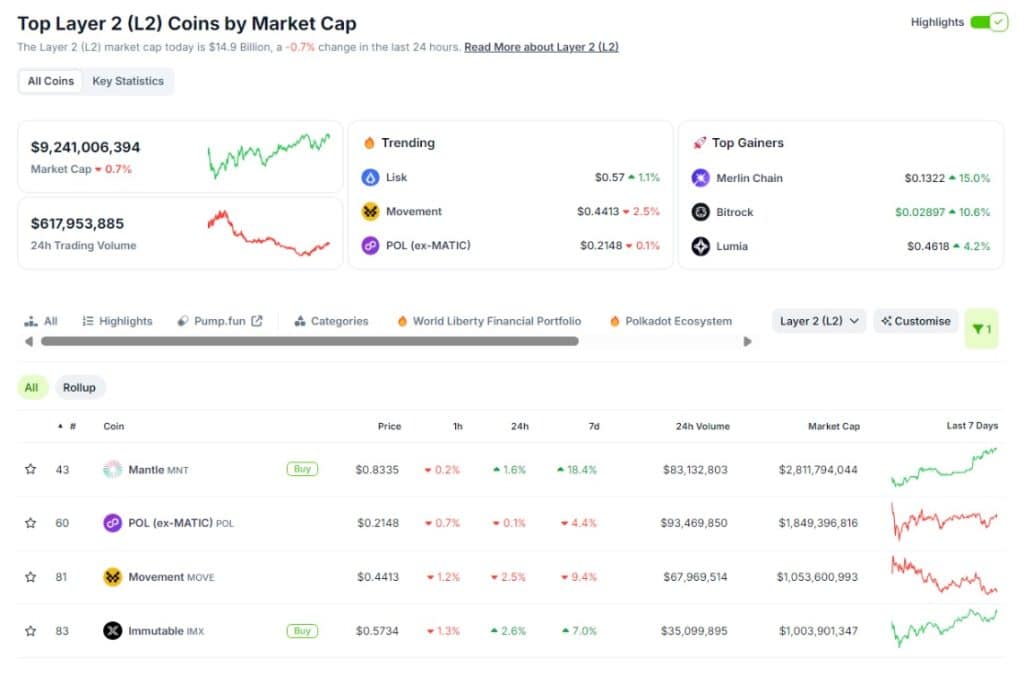Switch to the Key Statistics tab
This screenshot has height=675, width=1024.
tap(128, 81)
